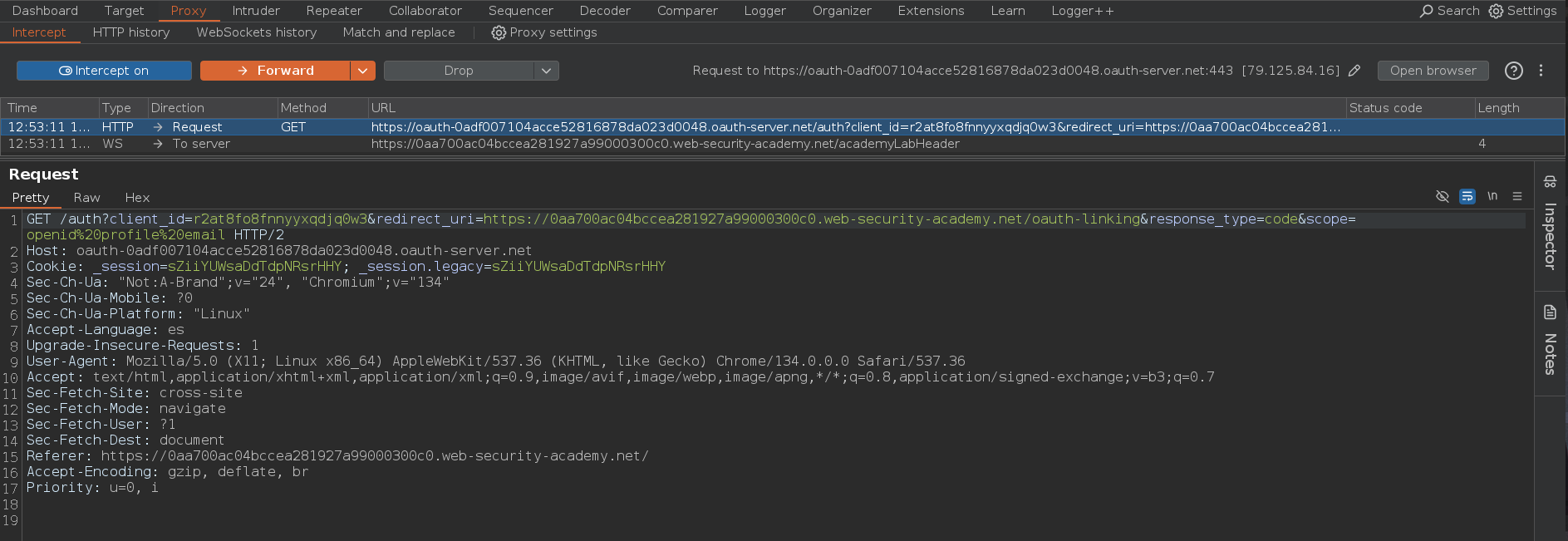
Task: Open the help question mark icon
Action: pyautogui.click(x=1513, y=71)
